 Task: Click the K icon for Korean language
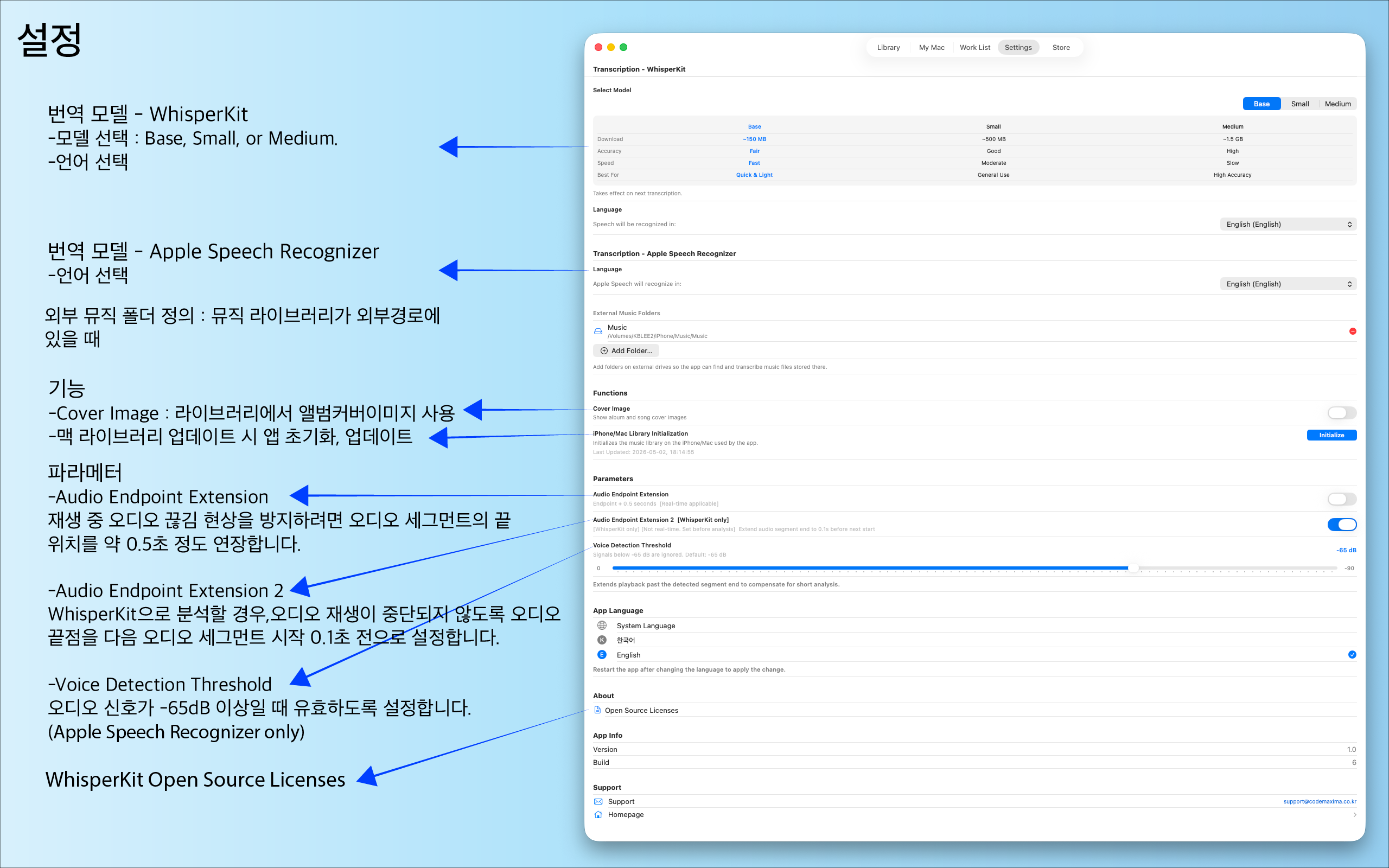pyautogui.click(x=602, y=640)
